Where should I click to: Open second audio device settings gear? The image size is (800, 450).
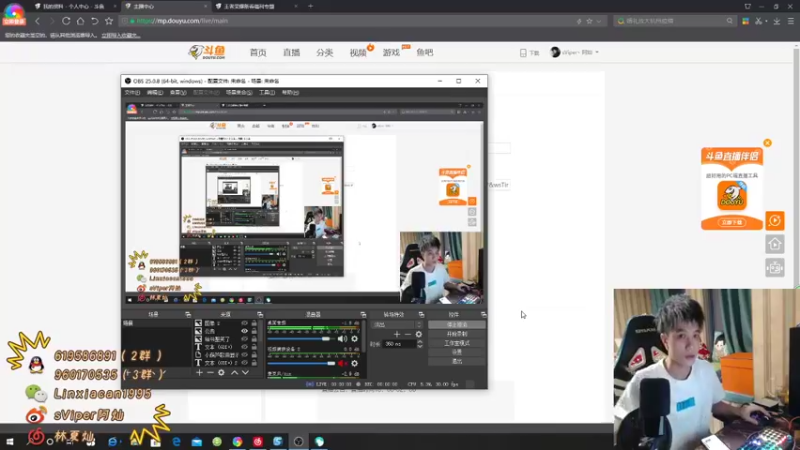coord(355,363)
